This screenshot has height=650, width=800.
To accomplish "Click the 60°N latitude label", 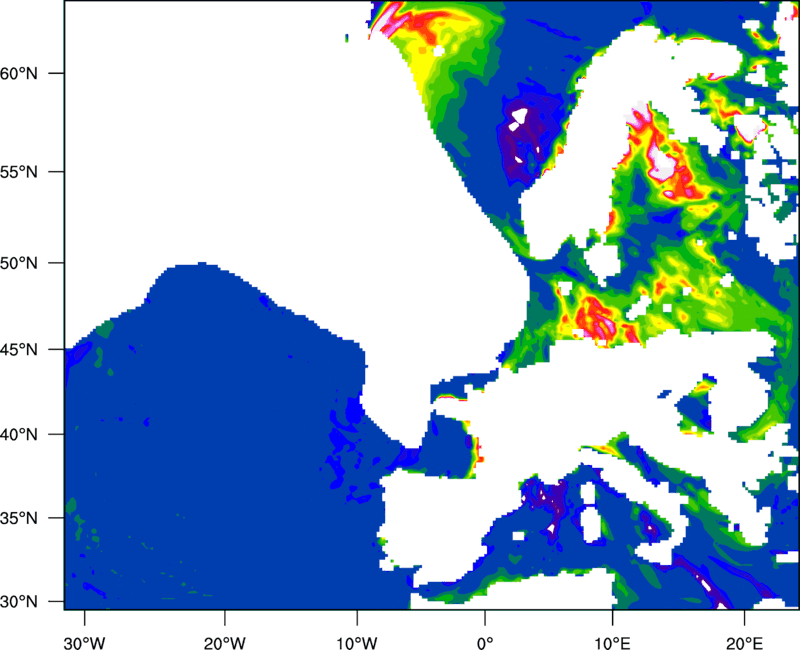I will click(x=19, y=73).
